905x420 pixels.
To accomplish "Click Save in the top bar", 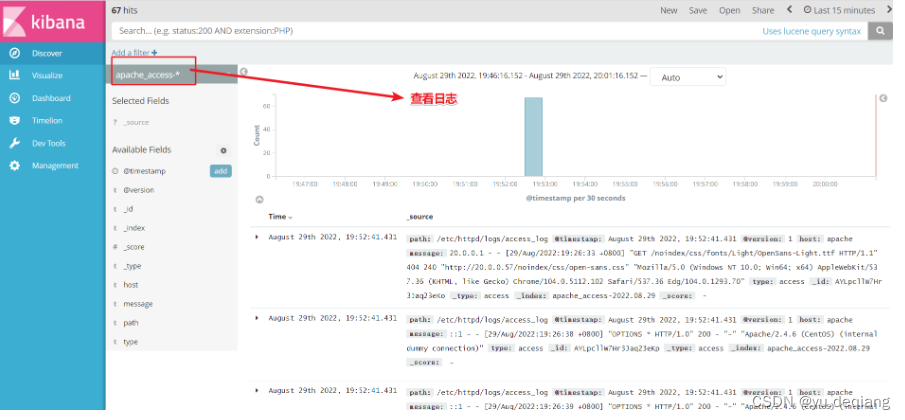I will coord(698,10).
